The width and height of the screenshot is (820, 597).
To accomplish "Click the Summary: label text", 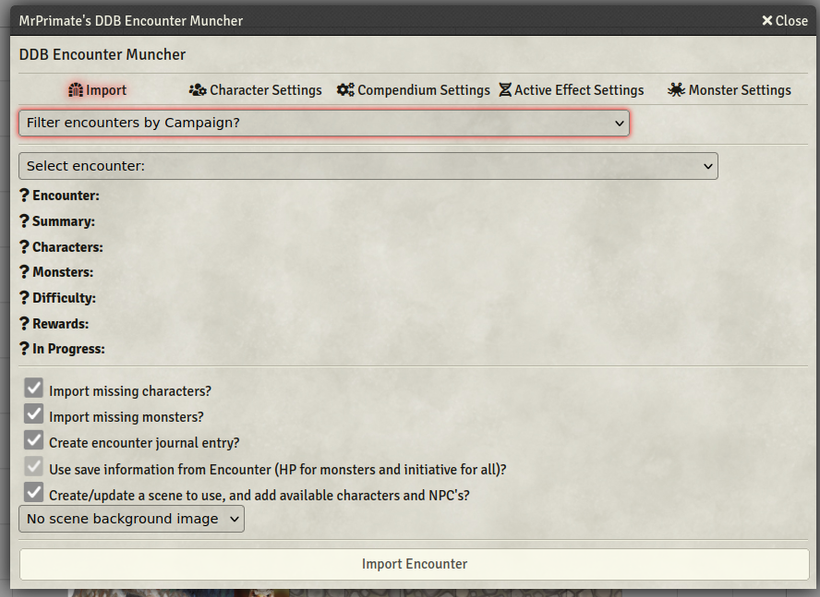I will coord(64,222).
